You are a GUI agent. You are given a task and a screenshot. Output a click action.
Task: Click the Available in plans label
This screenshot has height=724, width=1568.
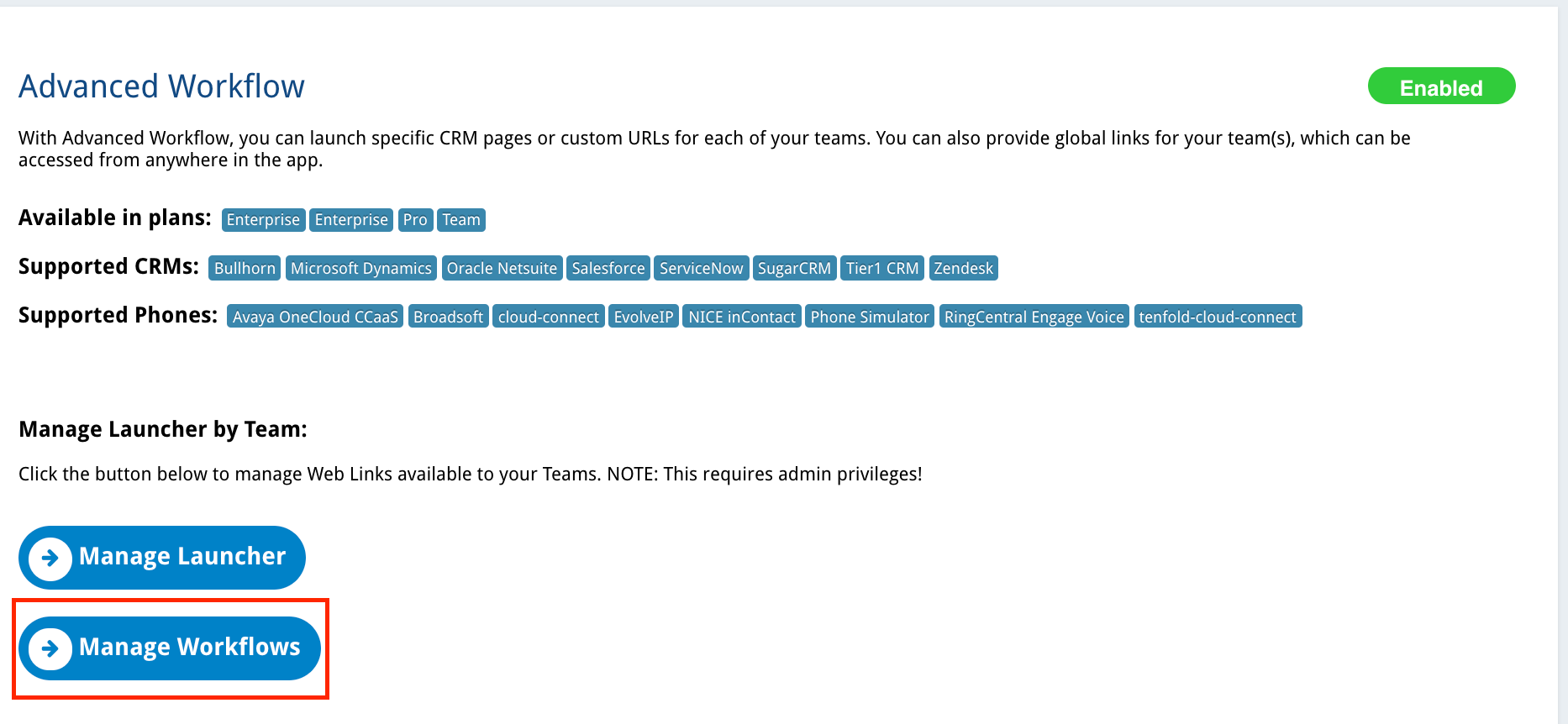point(115,218)
